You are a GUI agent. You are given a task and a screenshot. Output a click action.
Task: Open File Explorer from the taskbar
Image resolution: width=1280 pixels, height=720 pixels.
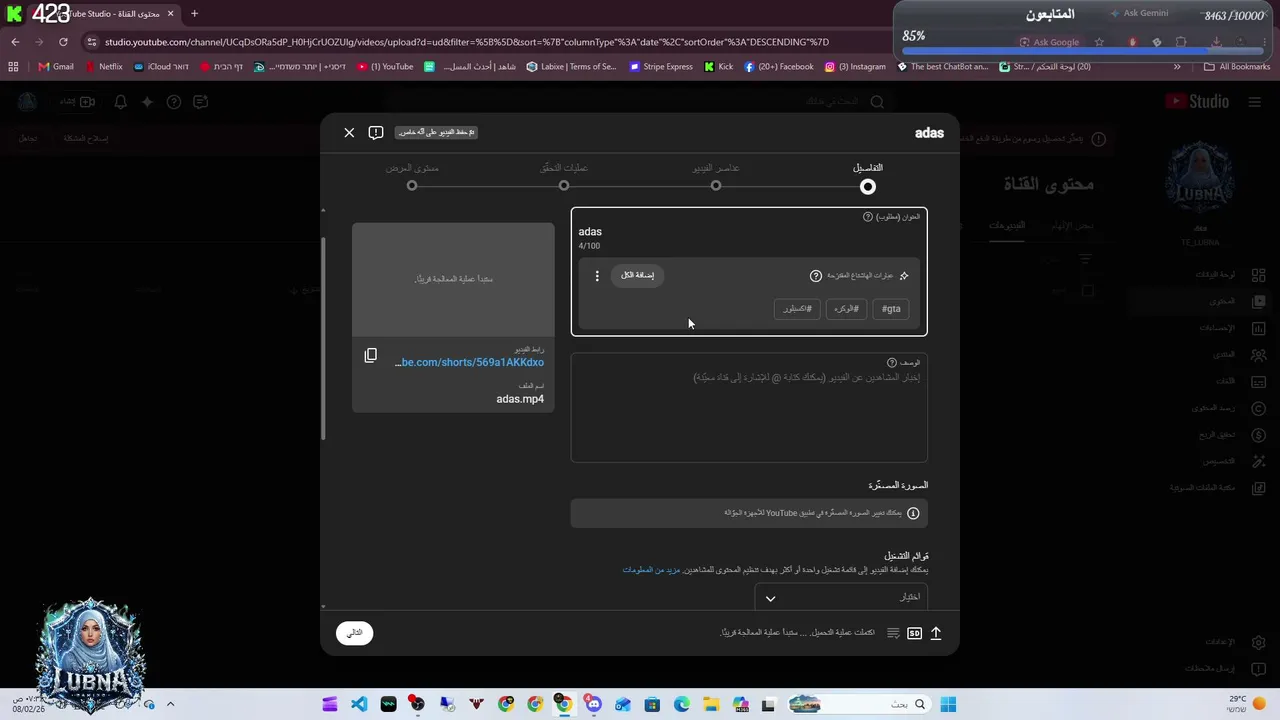coord(711,705)
